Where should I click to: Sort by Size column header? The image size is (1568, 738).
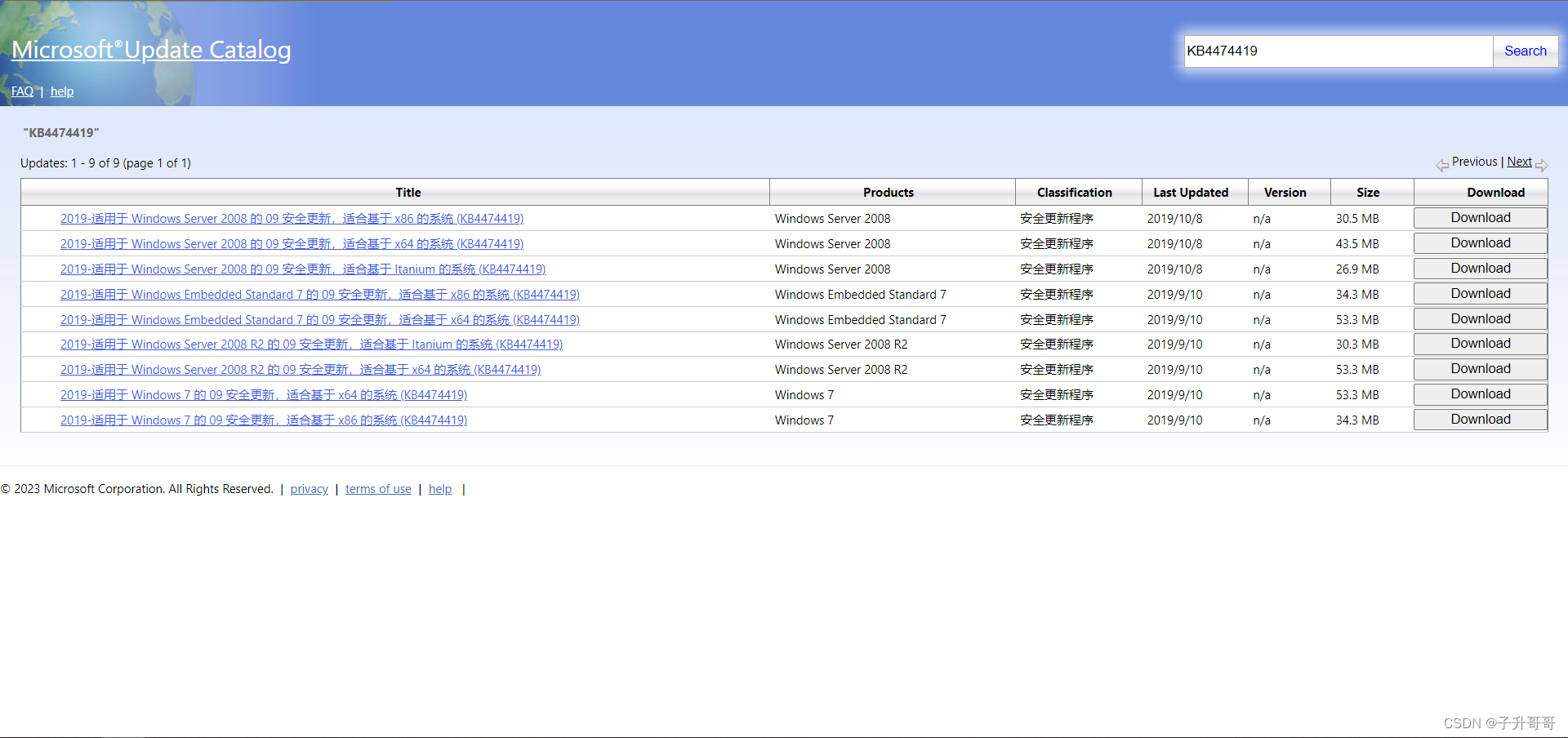point(1368,193)
